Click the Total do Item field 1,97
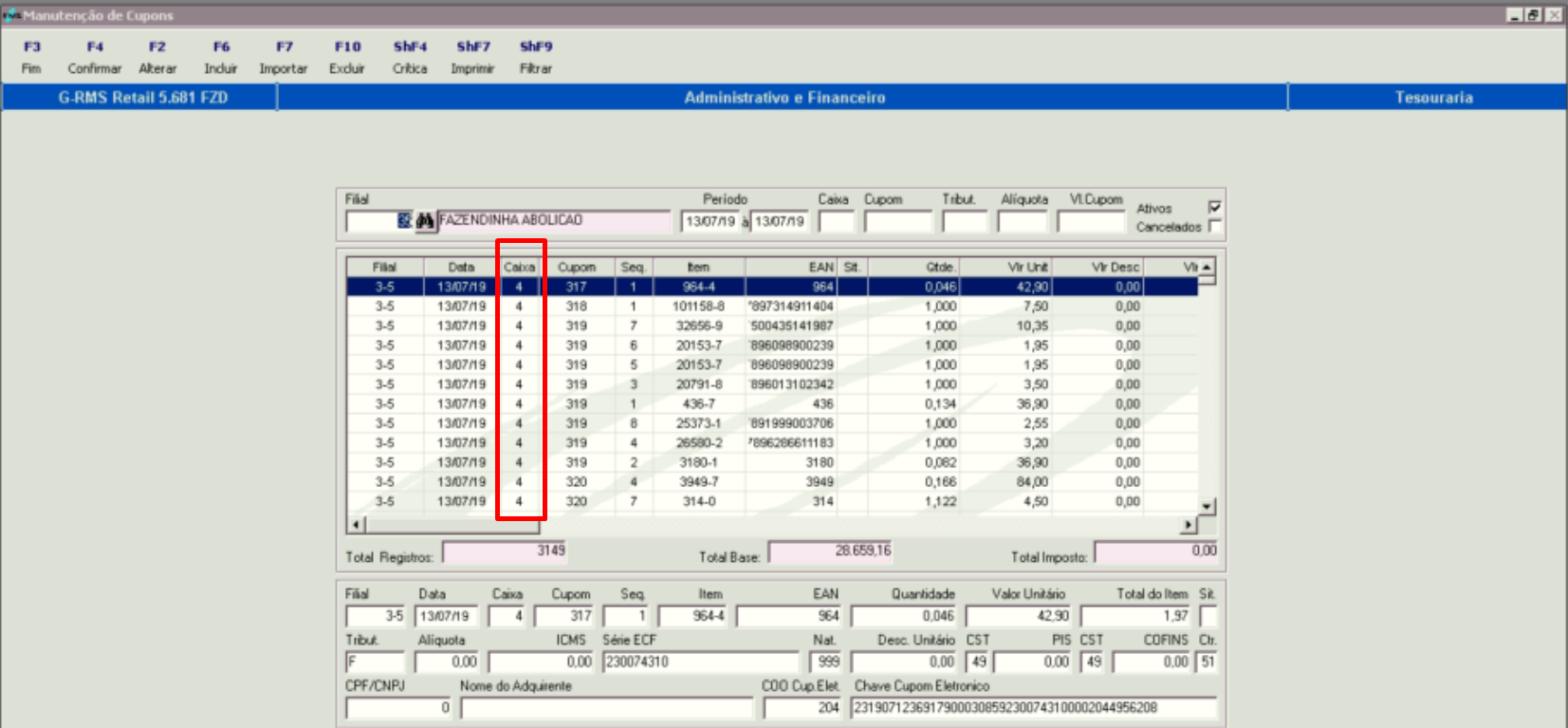The height and width of the screenshot is (728, 1568). pyautogui.click(x=1135, y=616)
